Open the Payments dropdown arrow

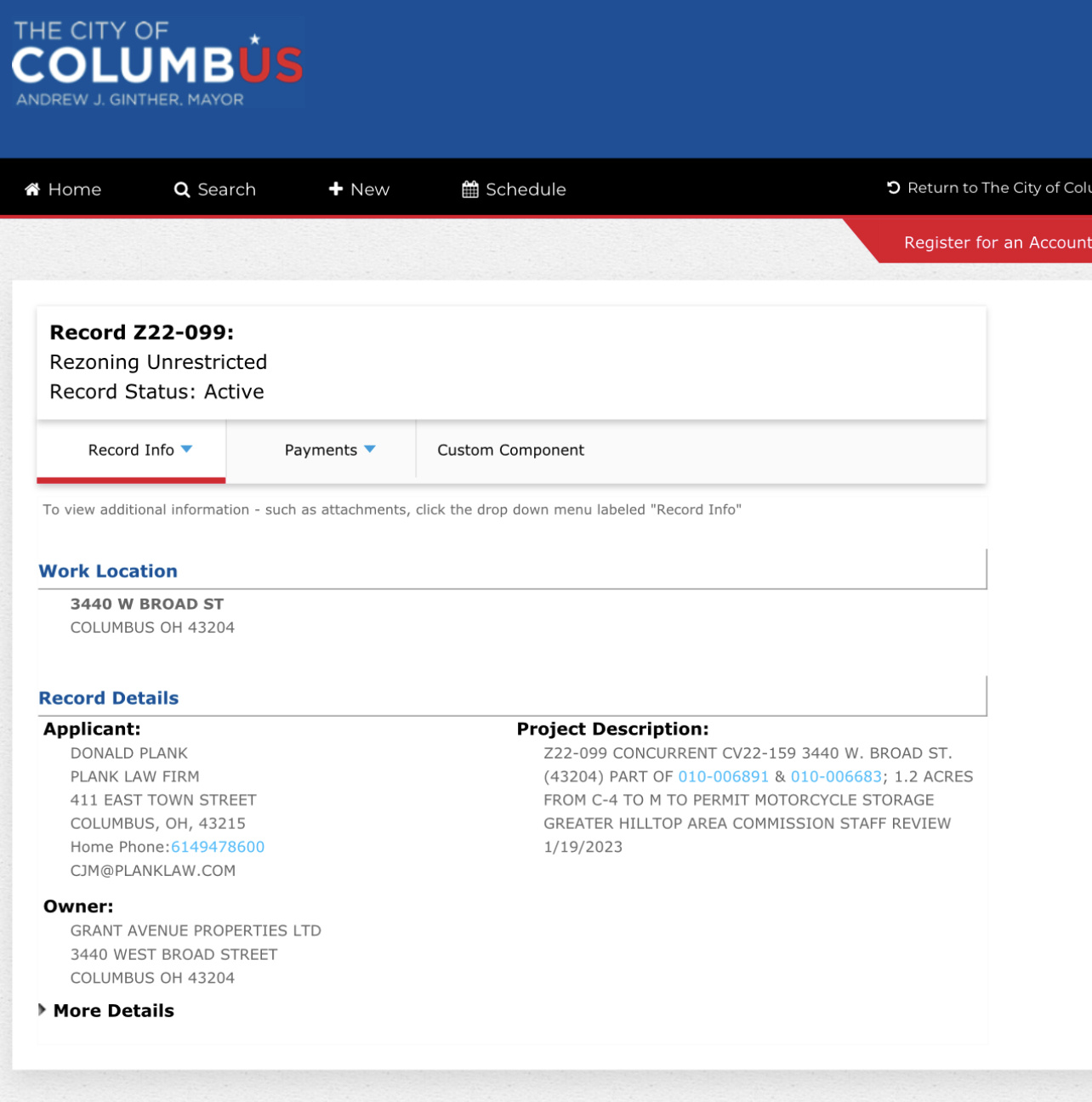pos(370,449)
